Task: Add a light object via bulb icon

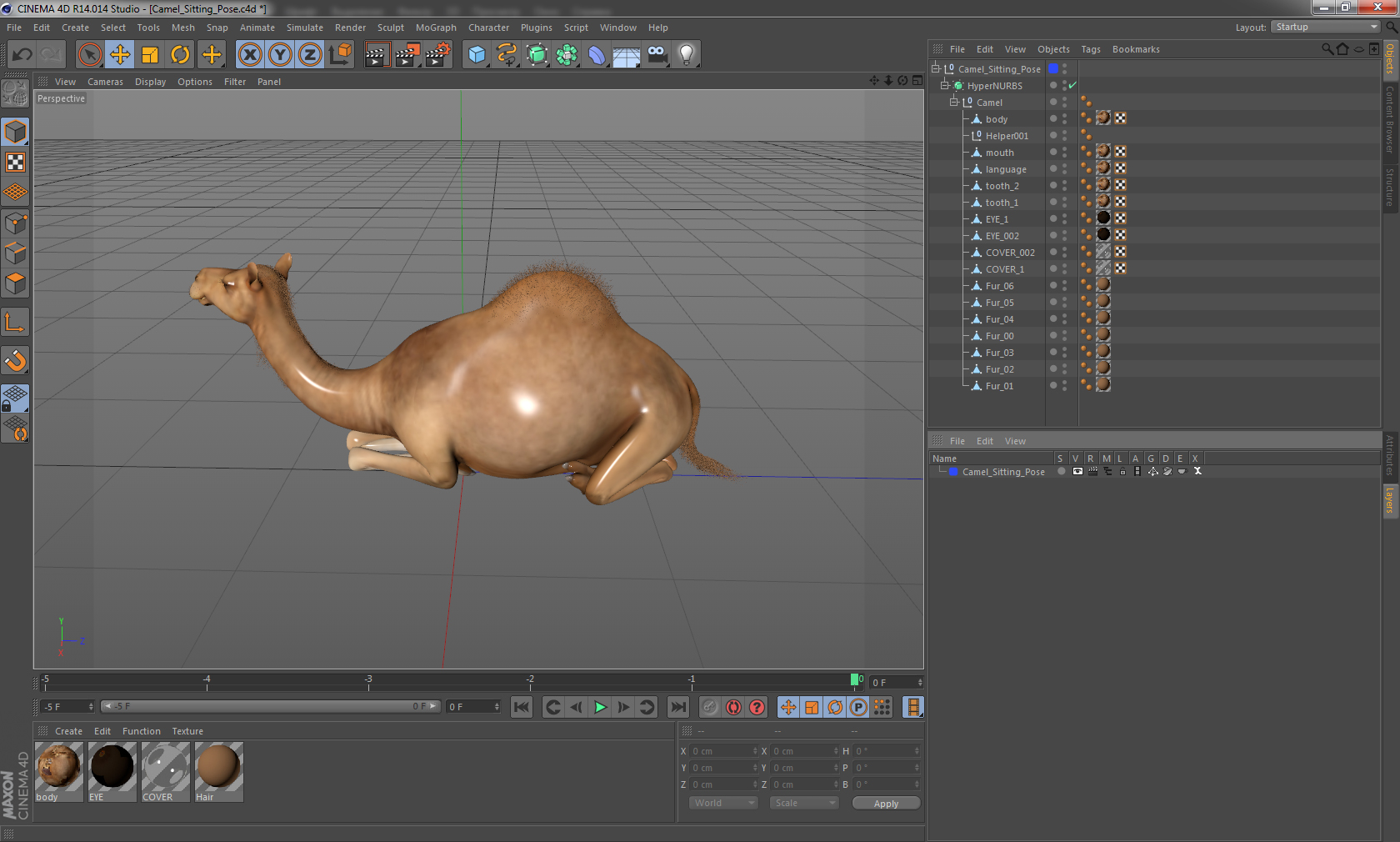Action: tap(686, 55)
